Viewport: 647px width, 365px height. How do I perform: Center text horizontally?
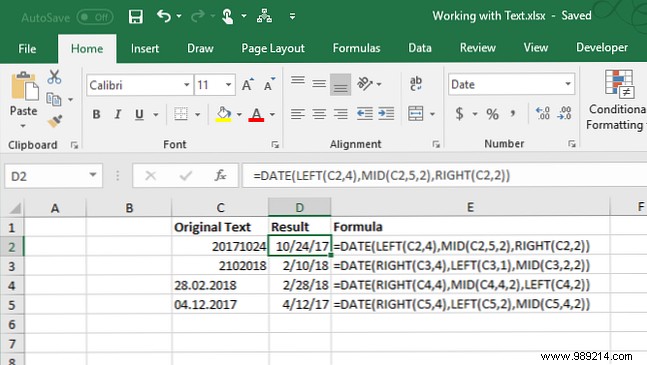pyautogui.click(x=319, y=114)
